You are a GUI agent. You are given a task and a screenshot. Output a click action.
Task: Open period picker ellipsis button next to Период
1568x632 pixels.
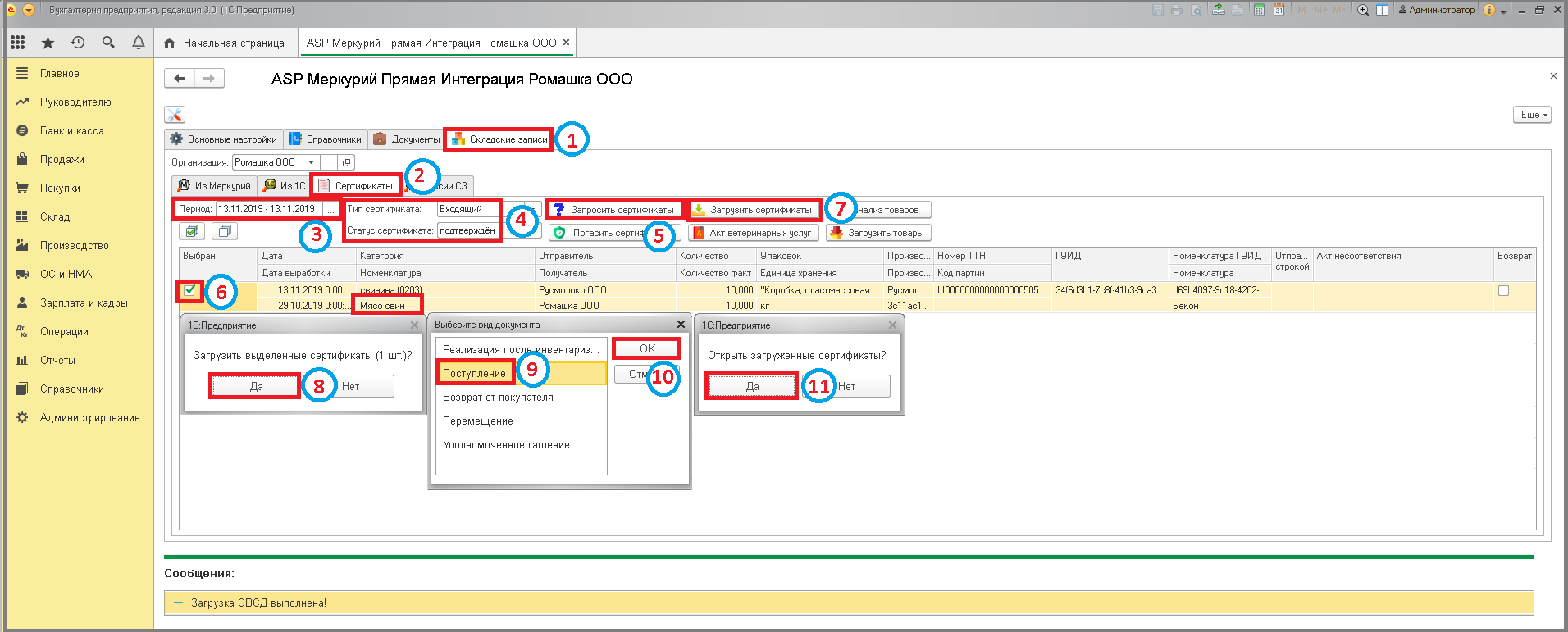(330, 209)
